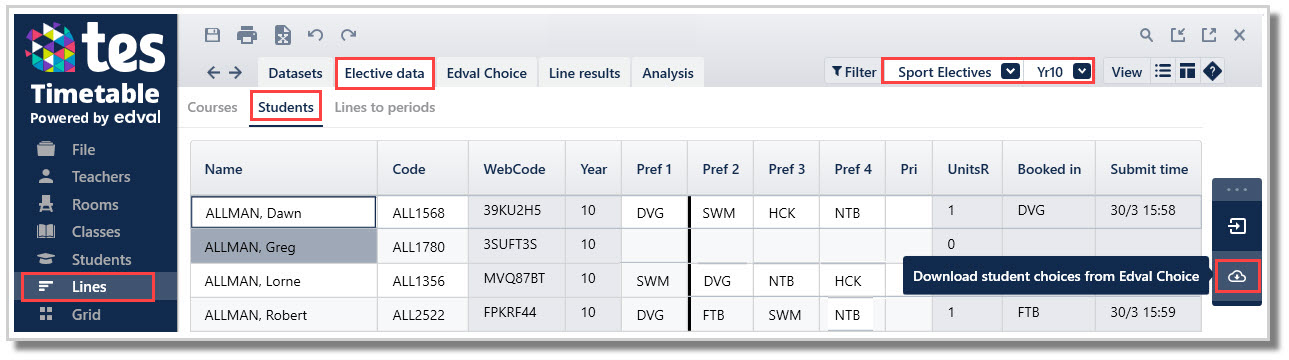
Task: Switch to table layout view icon
Action: pos(1188,72)
